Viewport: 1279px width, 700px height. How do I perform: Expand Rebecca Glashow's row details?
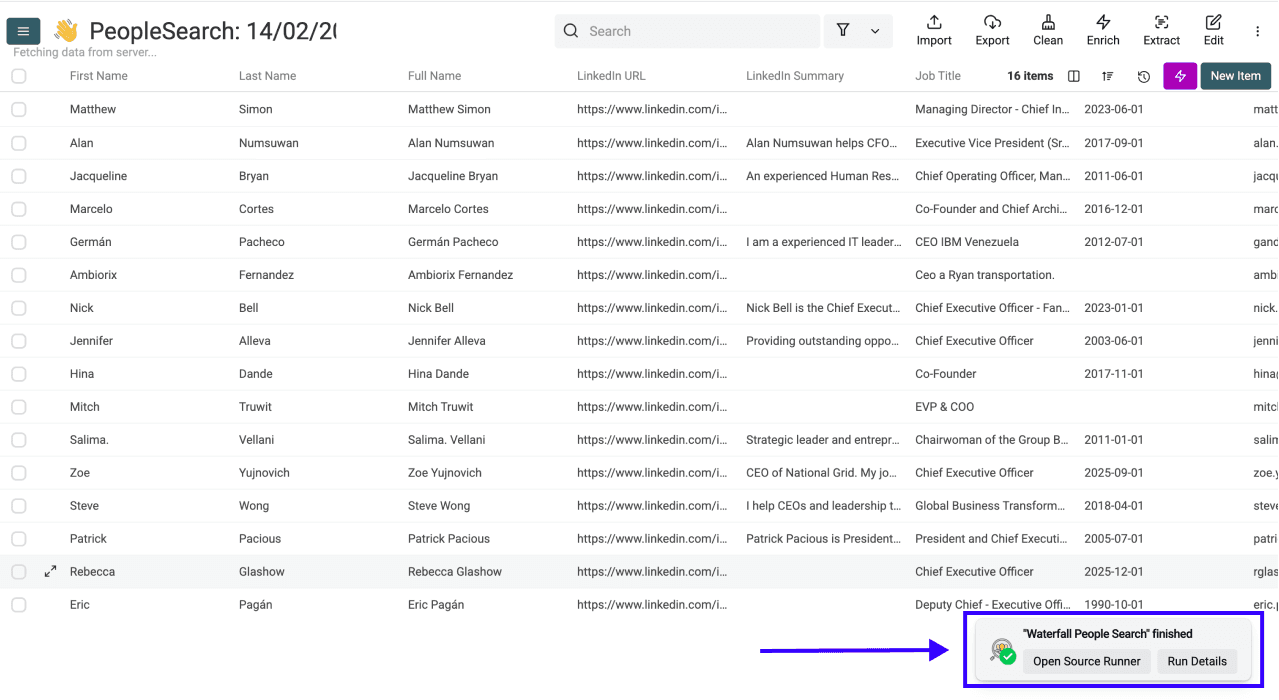click(50, 571)
